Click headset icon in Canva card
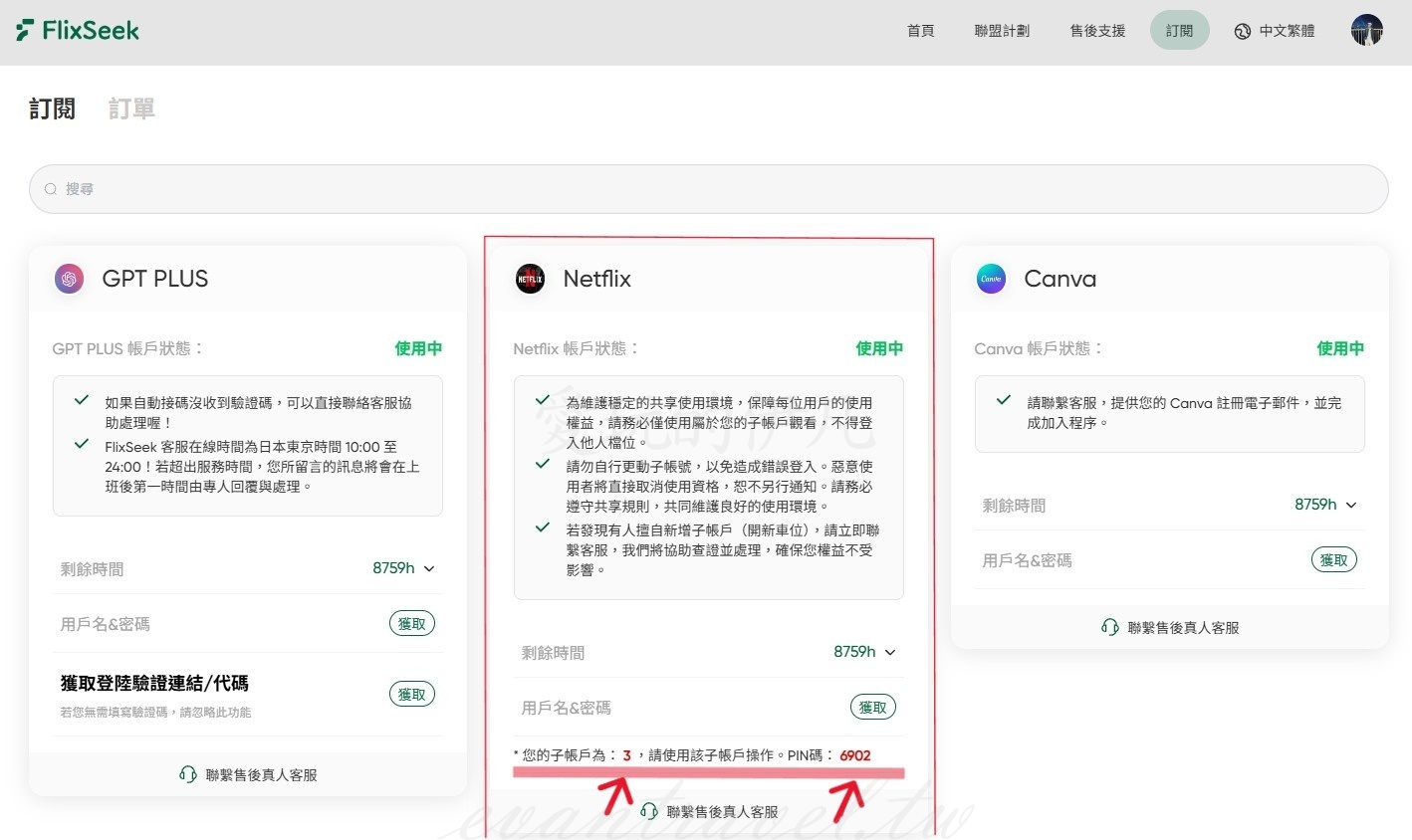The width and height of the screenshot is (1412, 840). point(1110,627)
